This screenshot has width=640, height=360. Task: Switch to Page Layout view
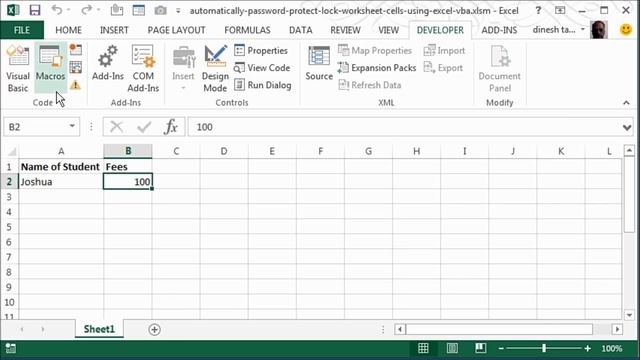coord(452,348)
